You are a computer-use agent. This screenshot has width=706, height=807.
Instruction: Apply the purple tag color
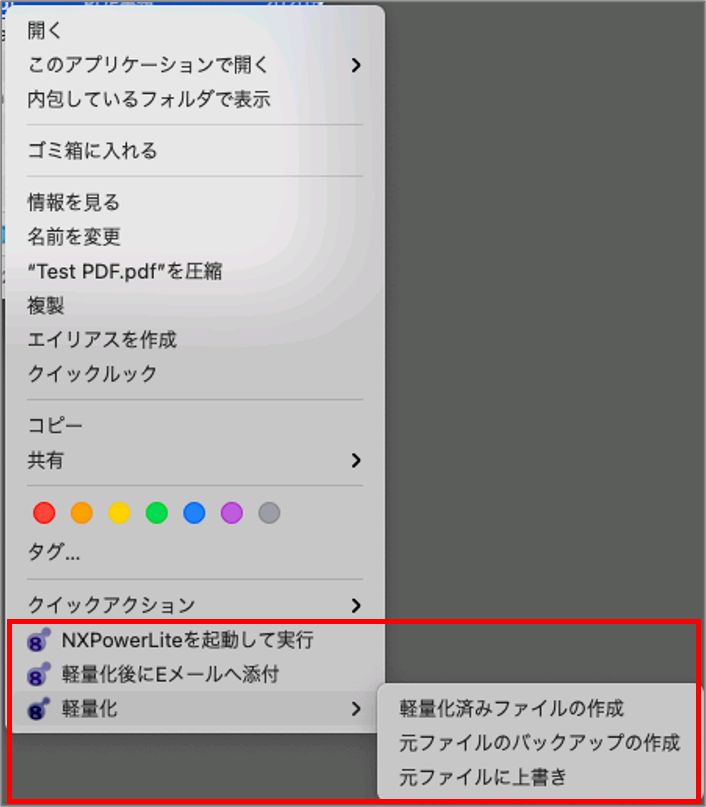click(x=232, y=513)
